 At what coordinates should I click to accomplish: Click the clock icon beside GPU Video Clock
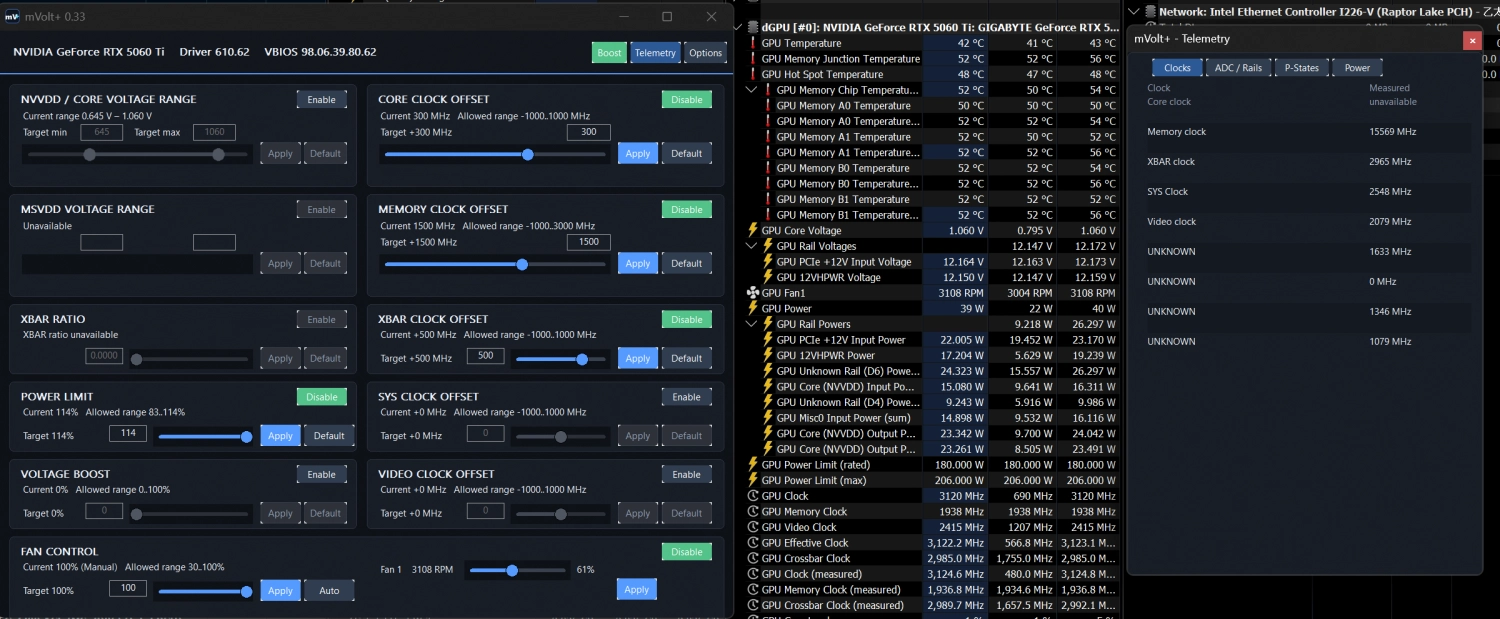coord(753,527)
